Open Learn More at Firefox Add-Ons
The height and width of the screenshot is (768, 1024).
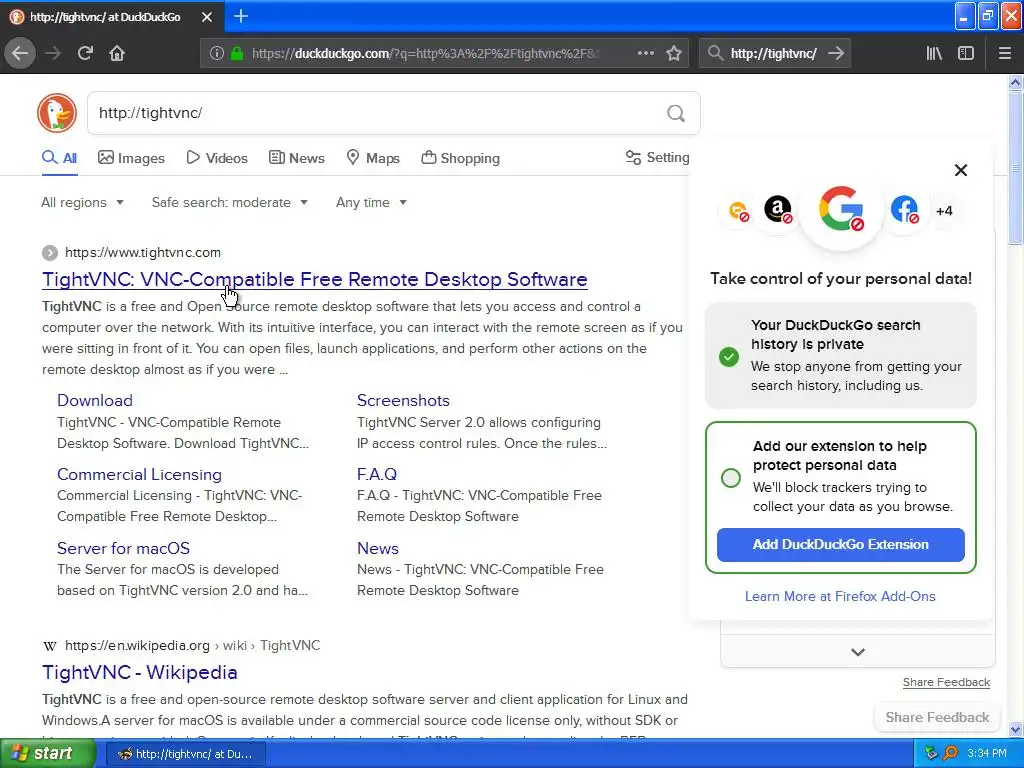pyautogui.click(x=840, y=596)
